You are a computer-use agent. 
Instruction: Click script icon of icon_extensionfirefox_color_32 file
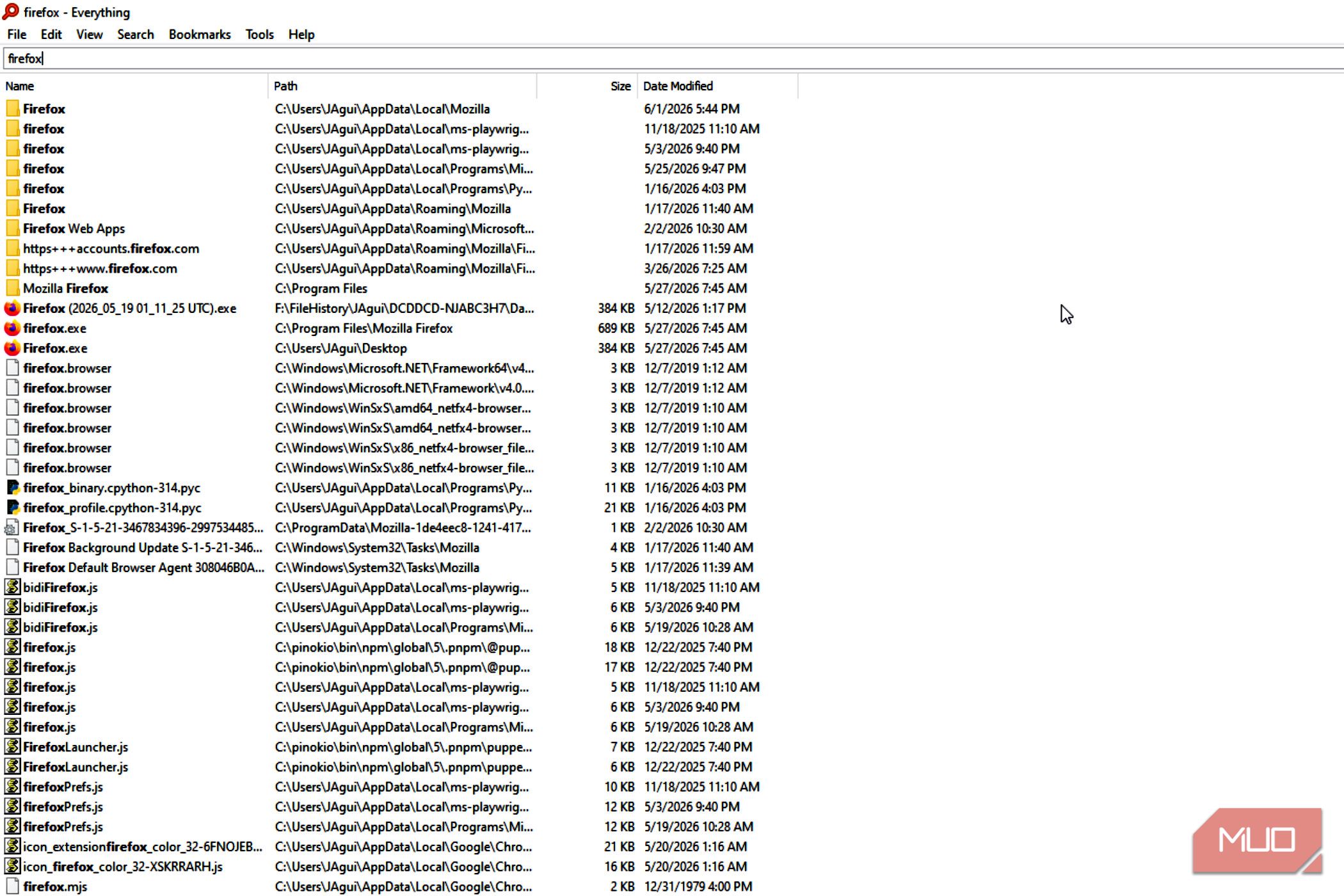[x=12, y=846]
